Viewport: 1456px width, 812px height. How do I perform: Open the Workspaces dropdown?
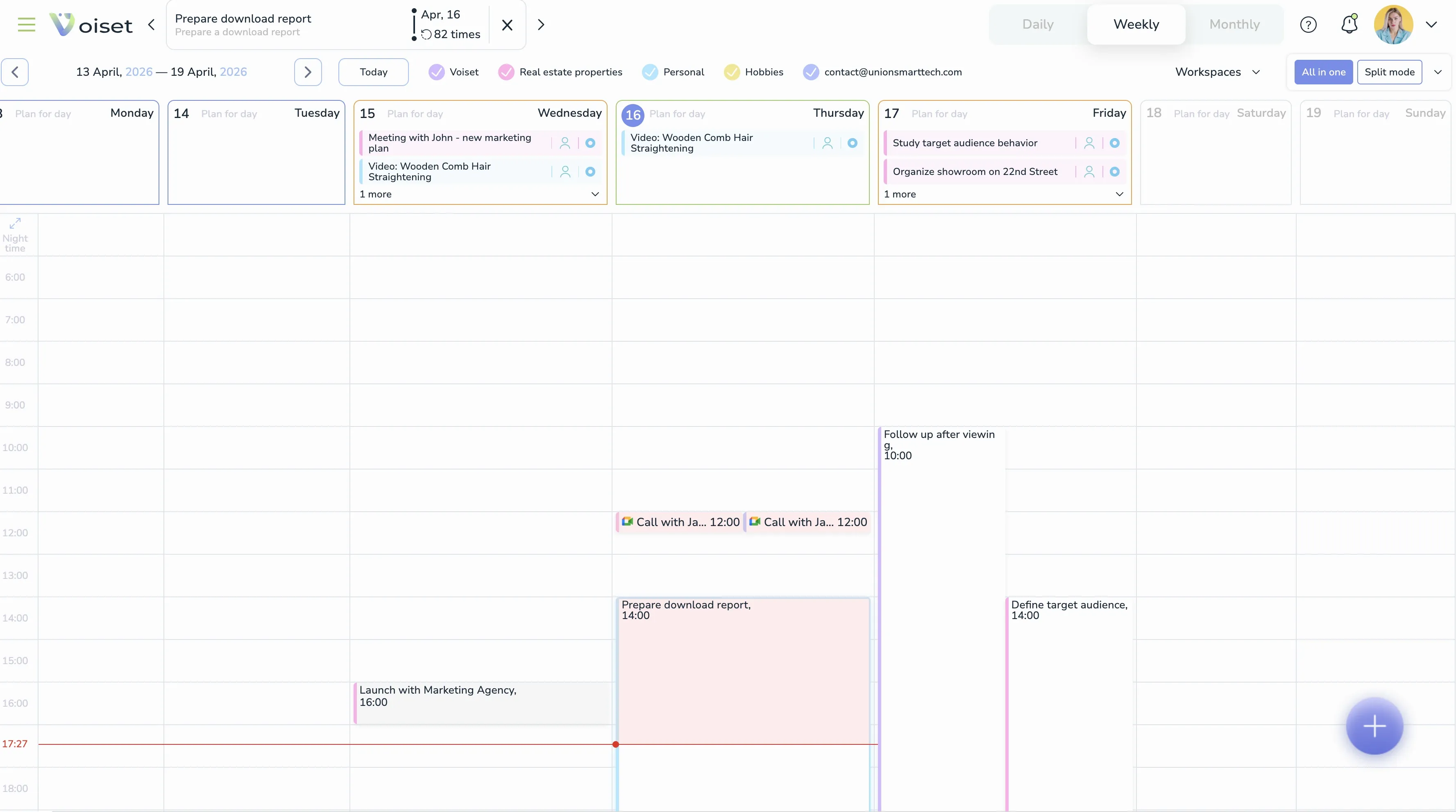click(x=1218, y=72)
